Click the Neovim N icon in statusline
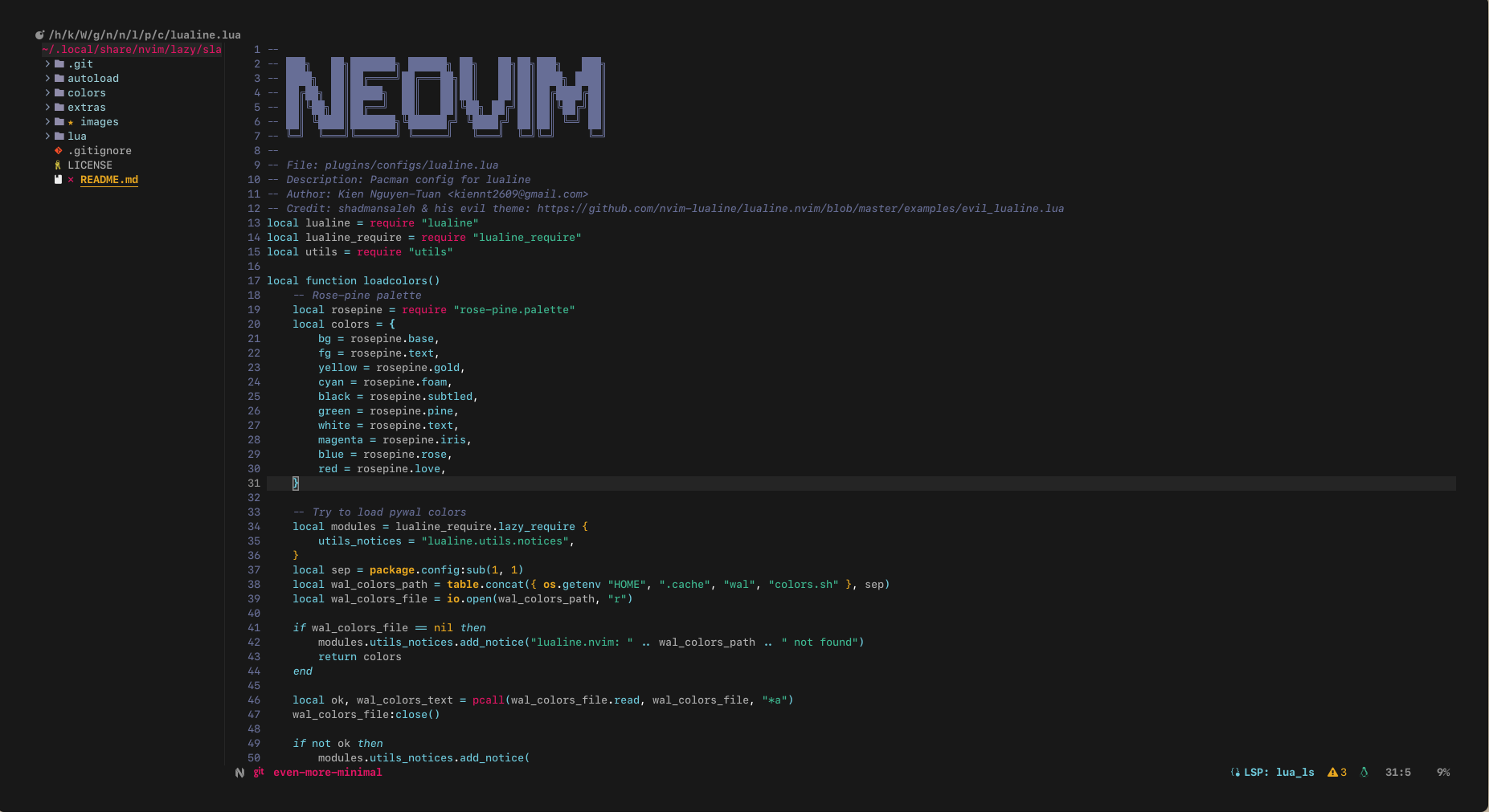This screenshot has height=812, width=1489. pos(239,773)
